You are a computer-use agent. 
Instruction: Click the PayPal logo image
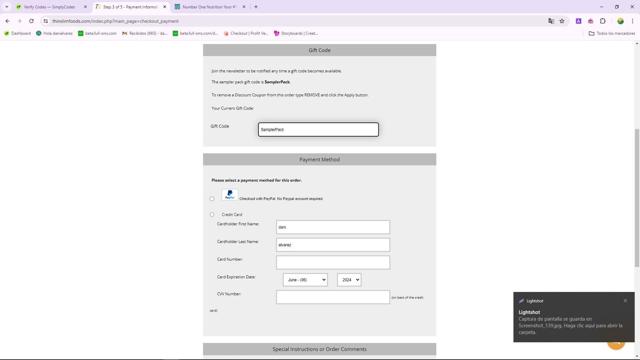(230, 194)
